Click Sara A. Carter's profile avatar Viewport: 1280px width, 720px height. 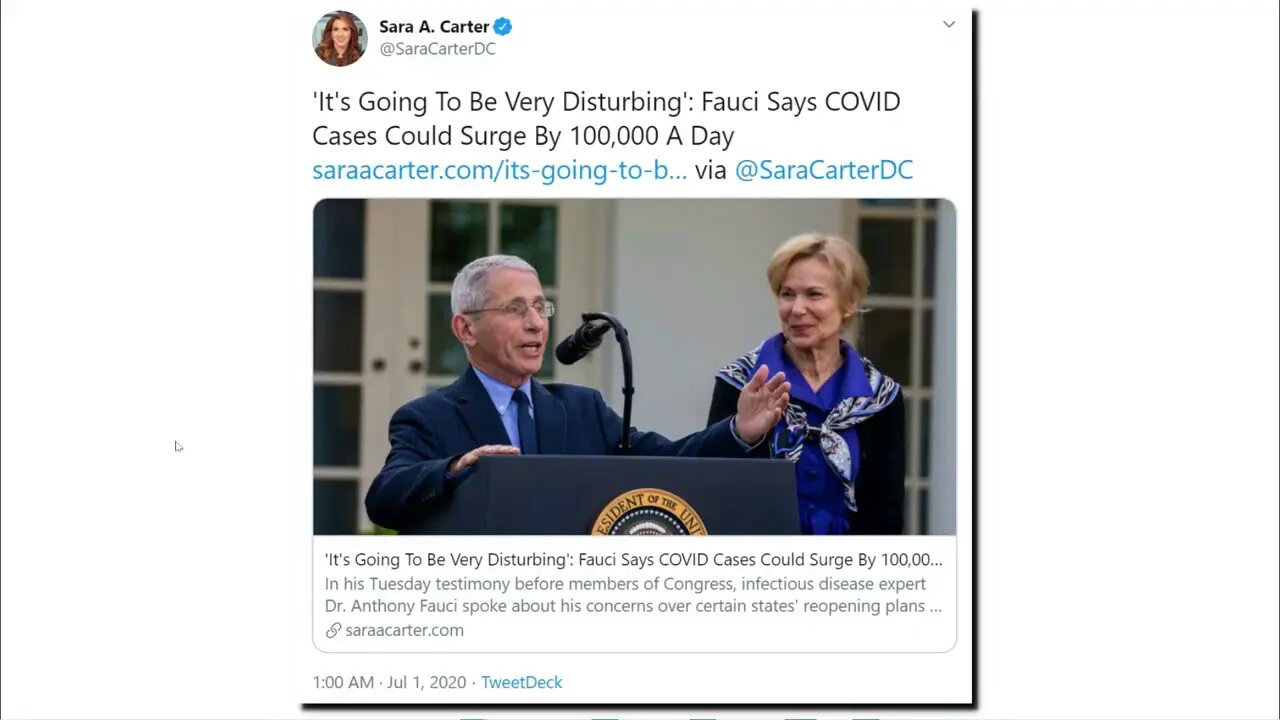(339, 38)
